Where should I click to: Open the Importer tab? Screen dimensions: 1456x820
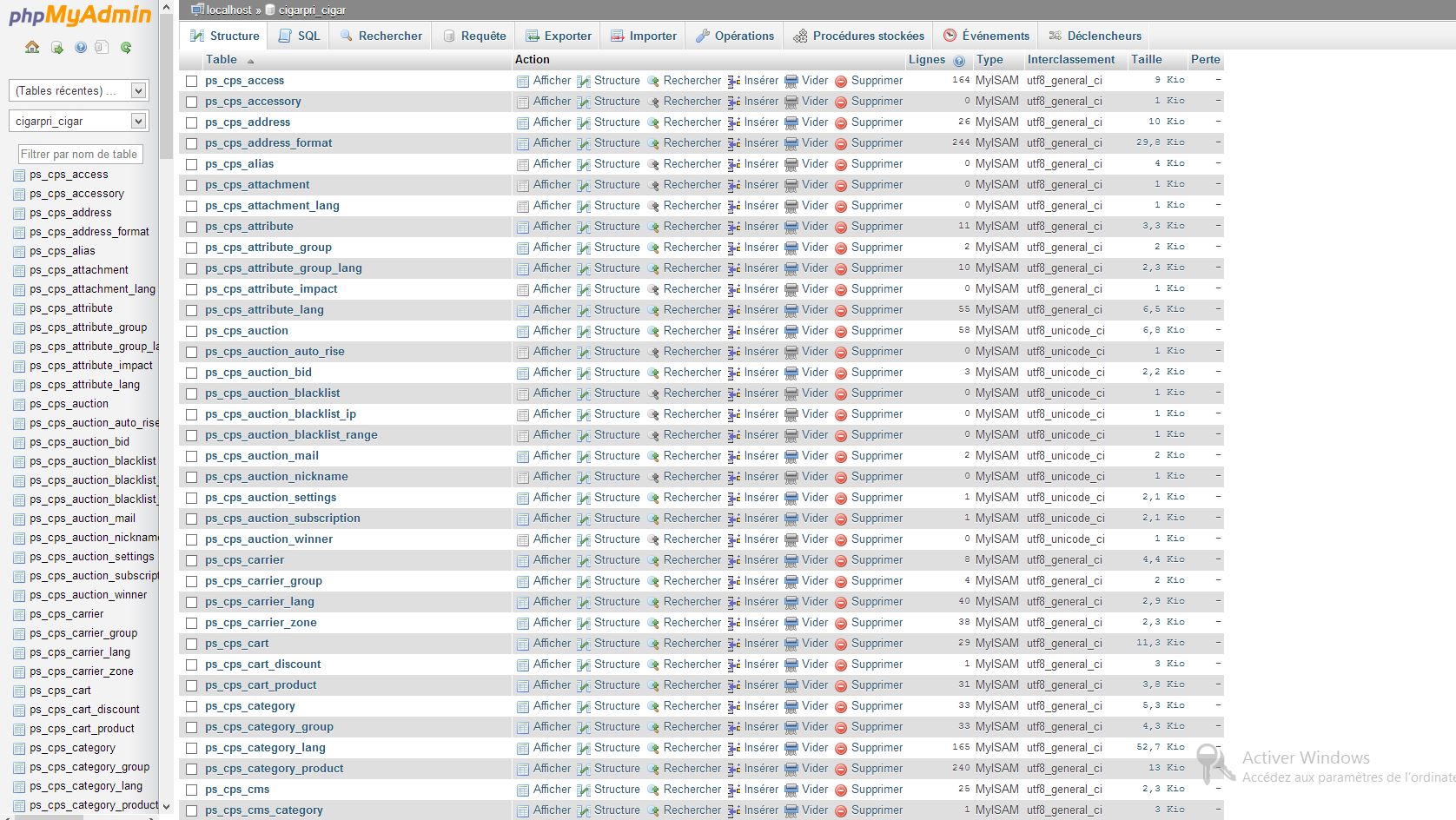click(643, 36)
